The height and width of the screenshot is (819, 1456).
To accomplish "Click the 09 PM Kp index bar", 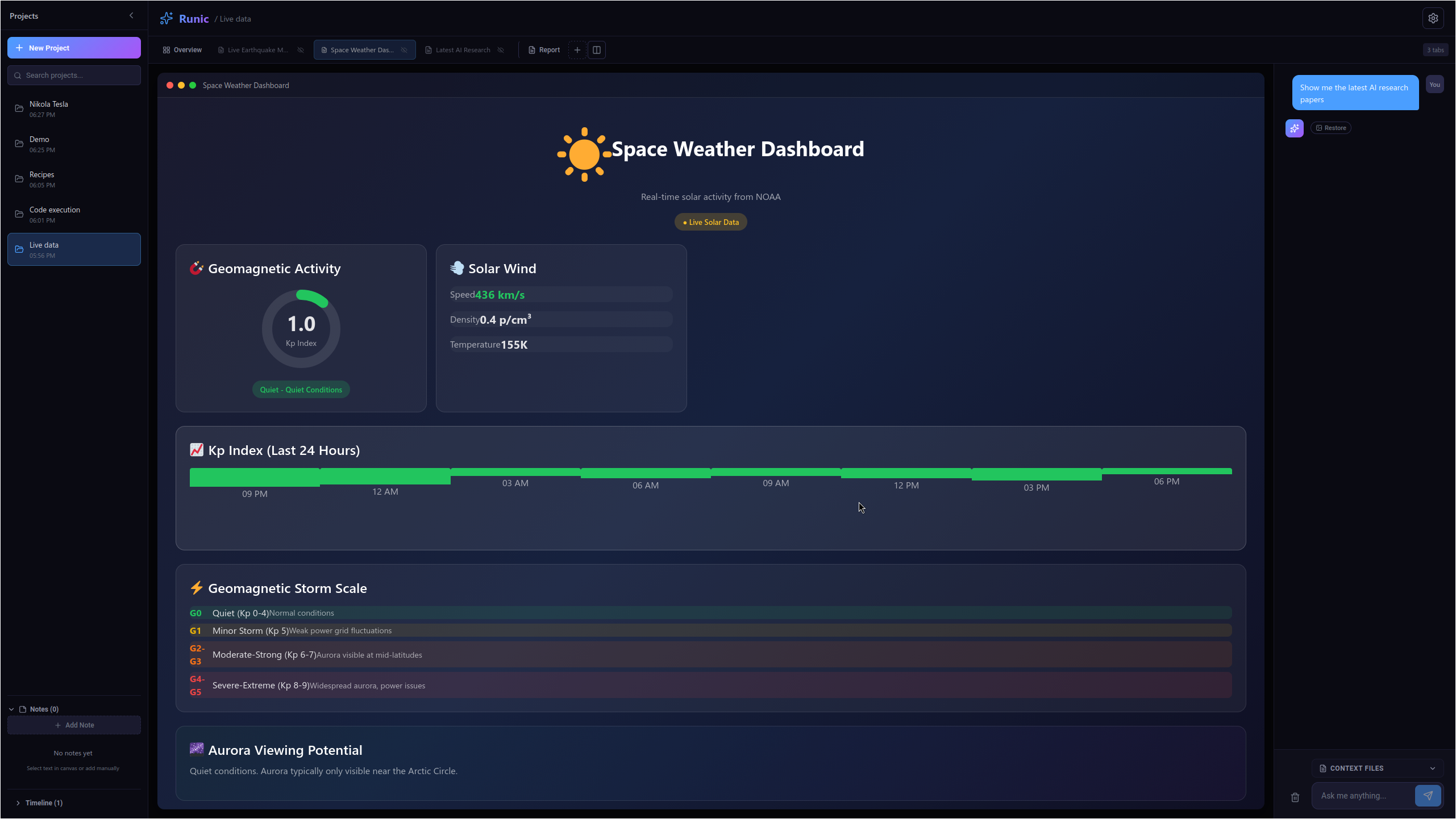I will [255, 477].
